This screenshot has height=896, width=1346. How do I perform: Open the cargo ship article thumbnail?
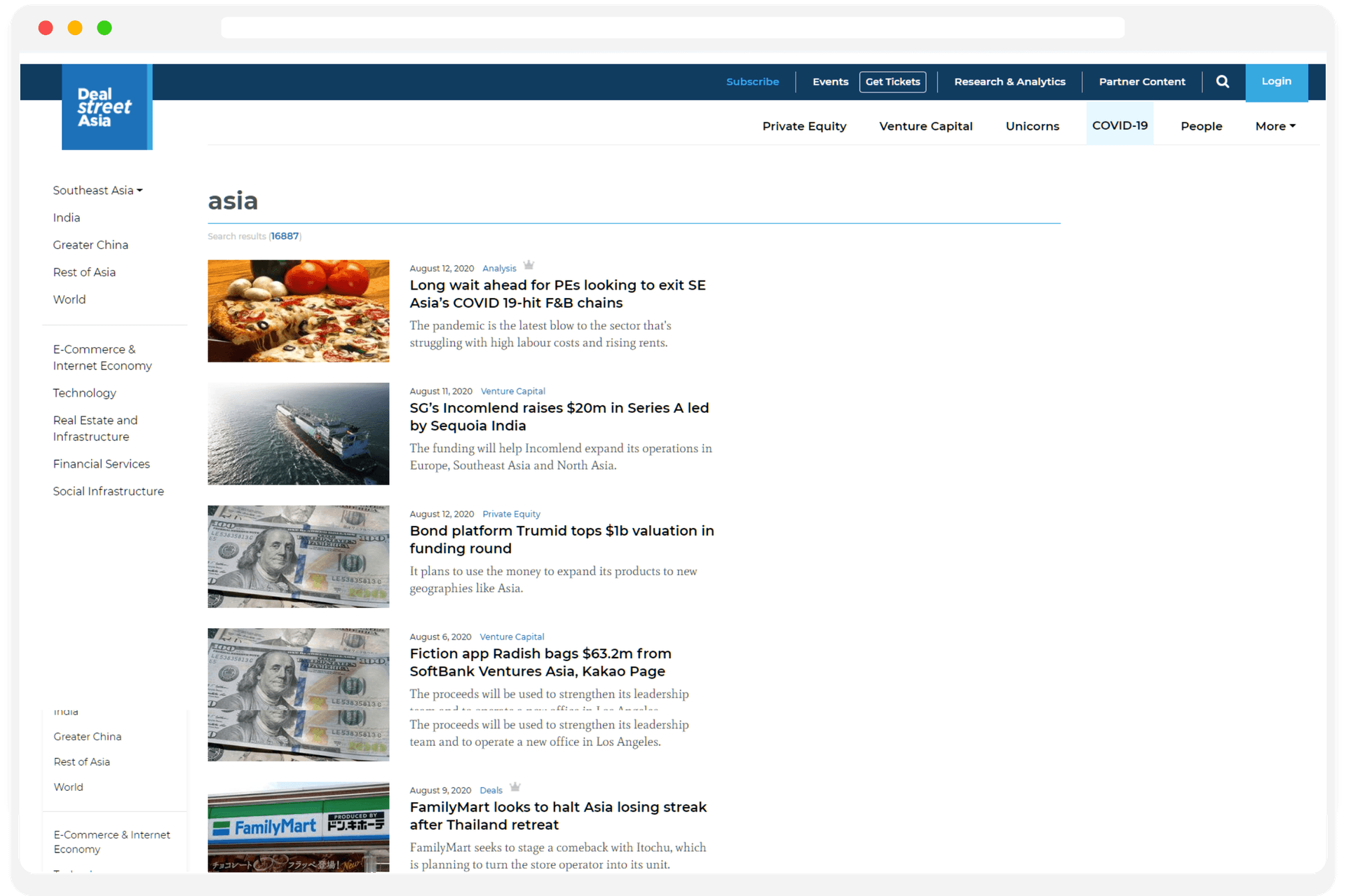pyautogui.click(x=298, y=433)
